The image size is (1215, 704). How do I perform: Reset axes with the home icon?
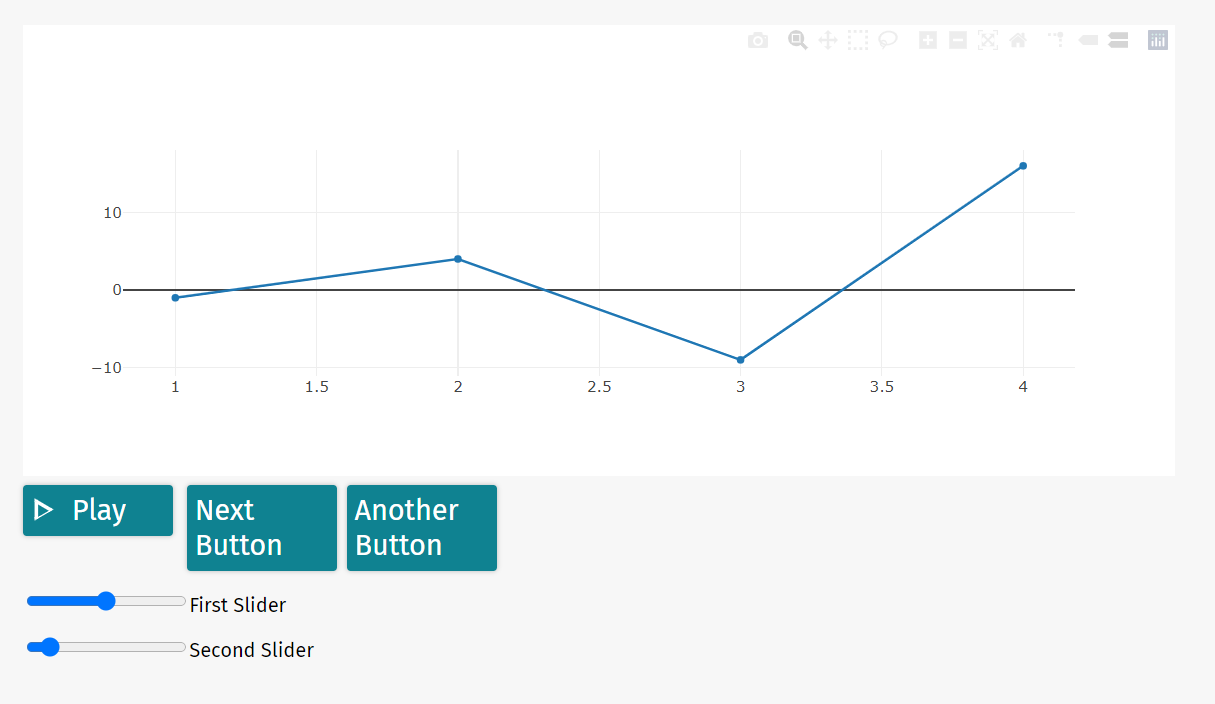tap(1018, 40)
